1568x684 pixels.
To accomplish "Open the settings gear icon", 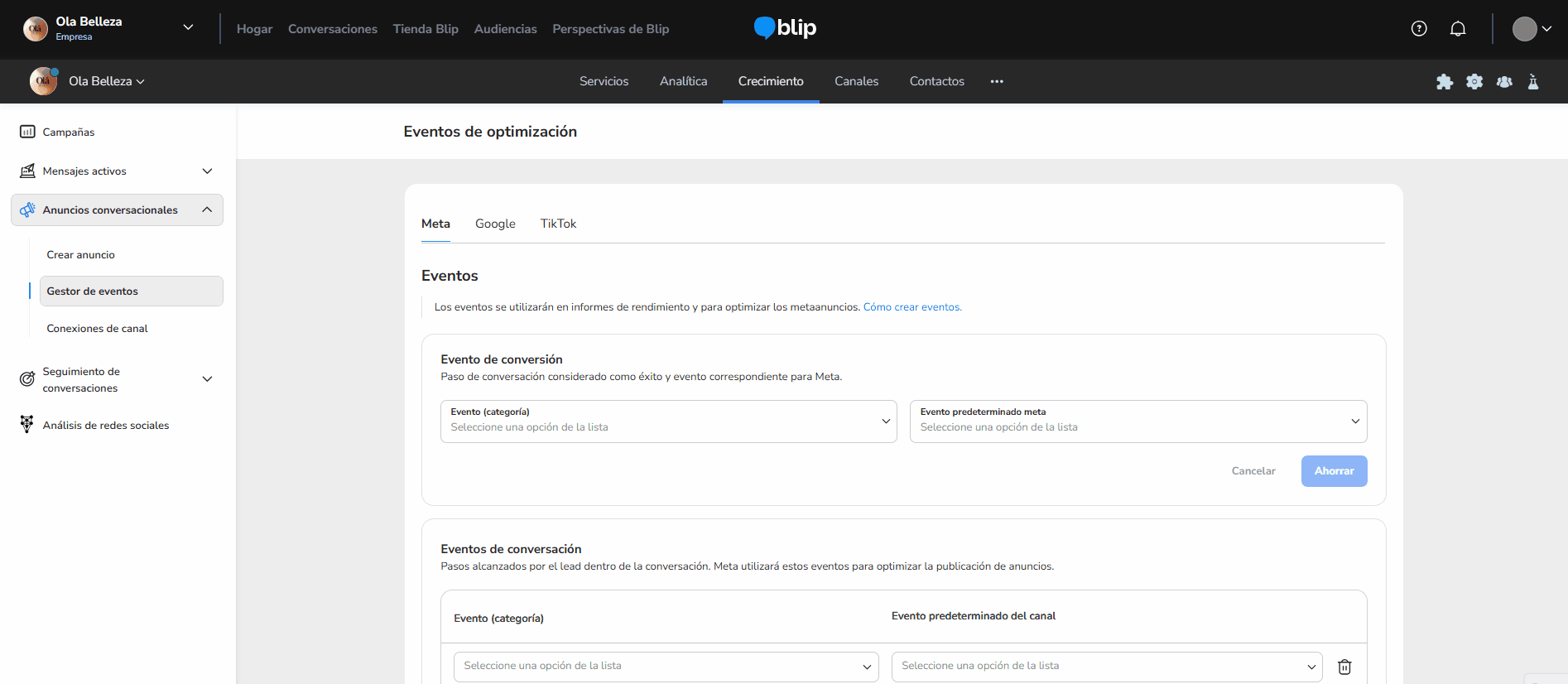I will click(1474, 82).
